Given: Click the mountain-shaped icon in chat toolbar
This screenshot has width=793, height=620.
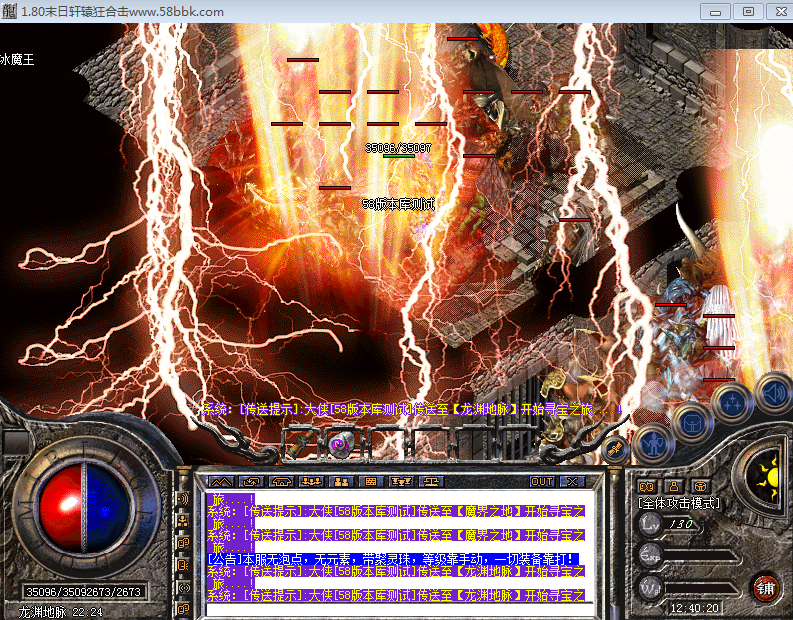Looking at the screenshot, I should (221, 482).
